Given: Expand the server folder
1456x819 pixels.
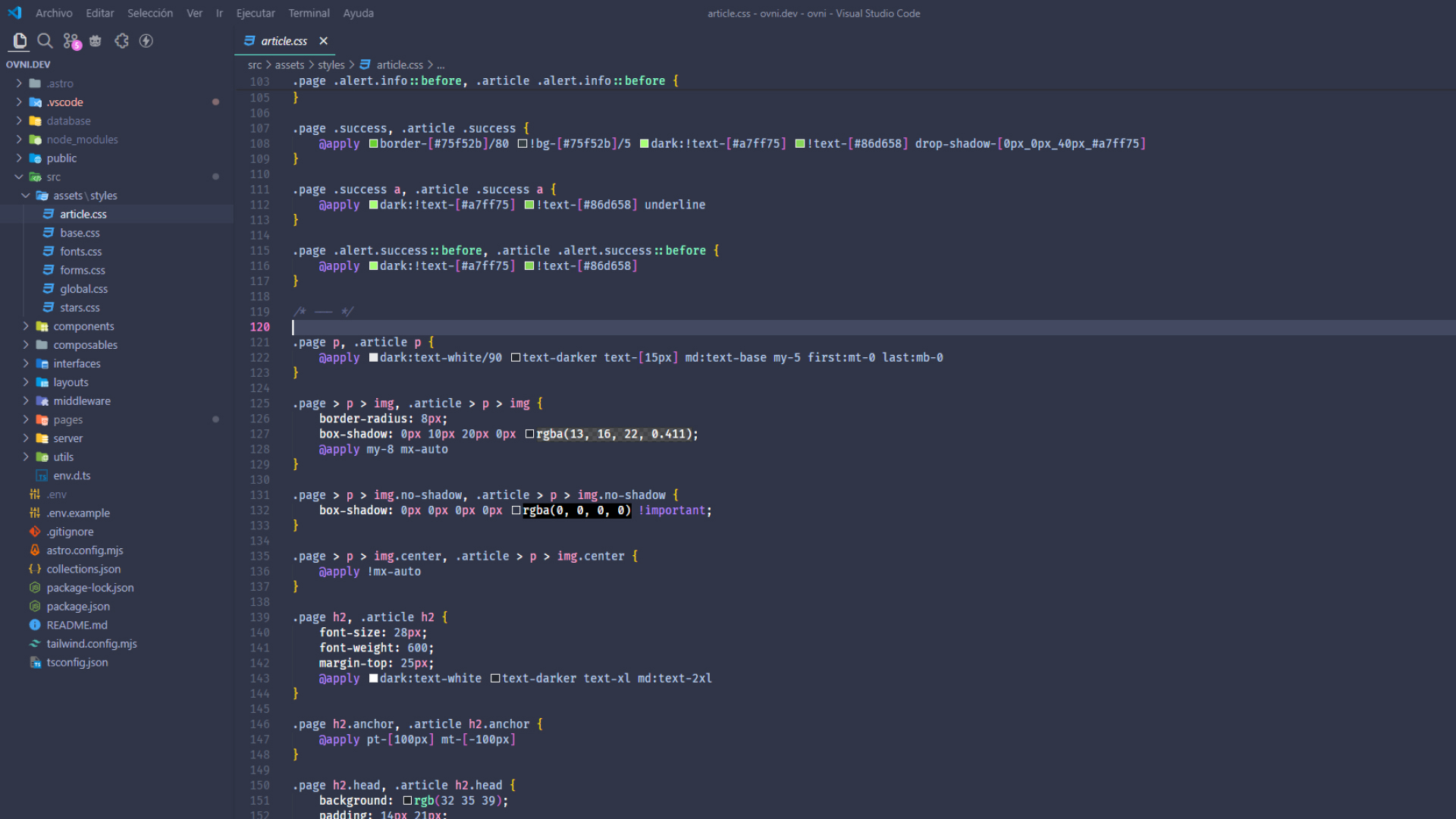Looking at the screenshot, I should pyautogui.click(x=26, y=438).
